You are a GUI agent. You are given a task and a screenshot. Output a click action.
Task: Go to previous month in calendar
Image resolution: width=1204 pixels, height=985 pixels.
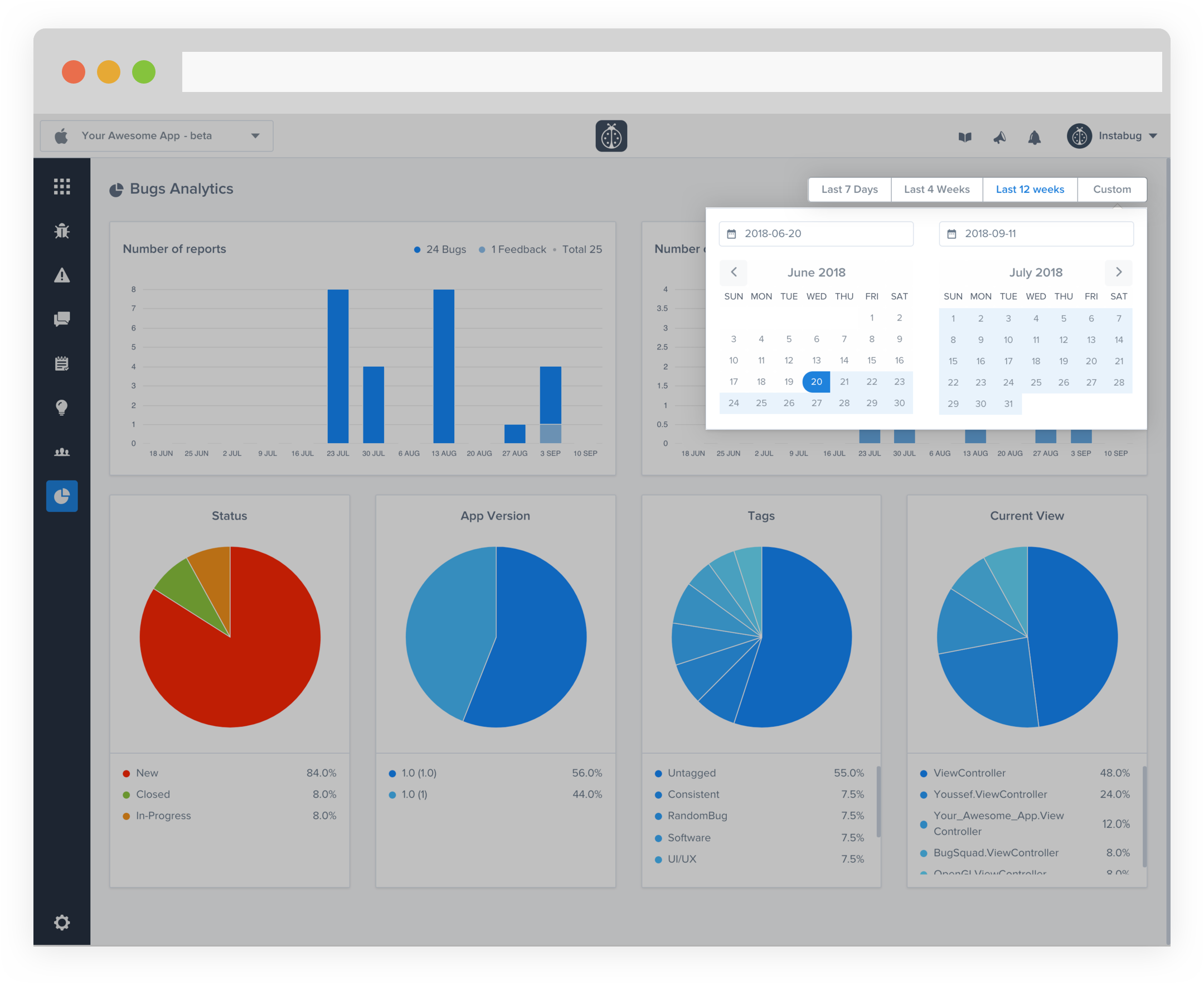coord(734,272)
